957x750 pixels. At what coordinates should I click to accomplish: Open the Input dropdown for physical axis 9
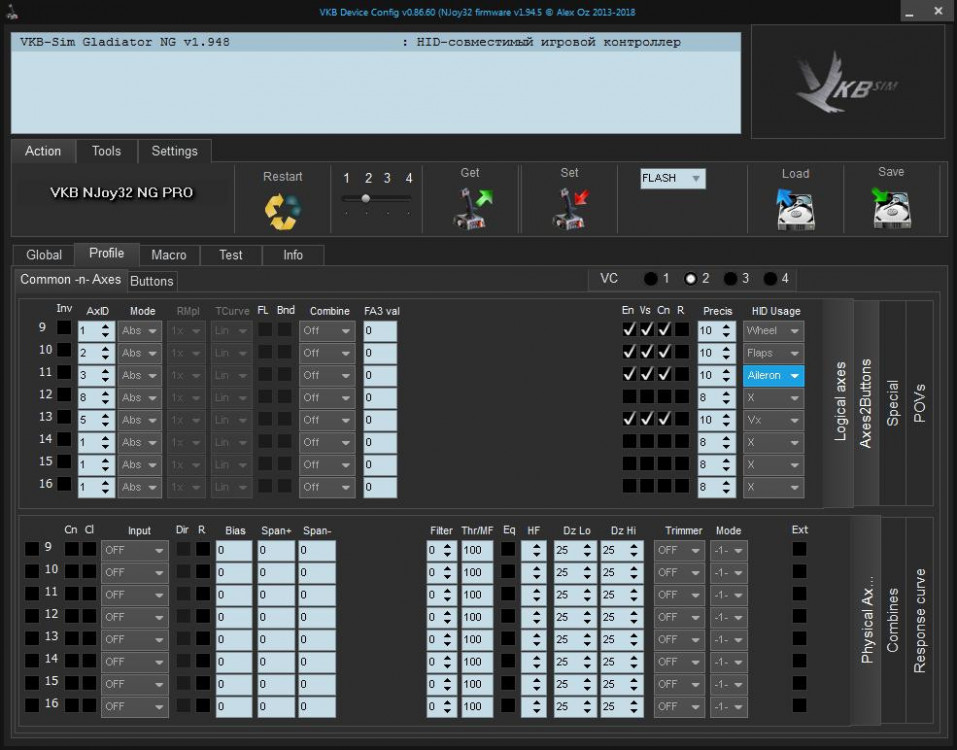[x=134, y=549]
